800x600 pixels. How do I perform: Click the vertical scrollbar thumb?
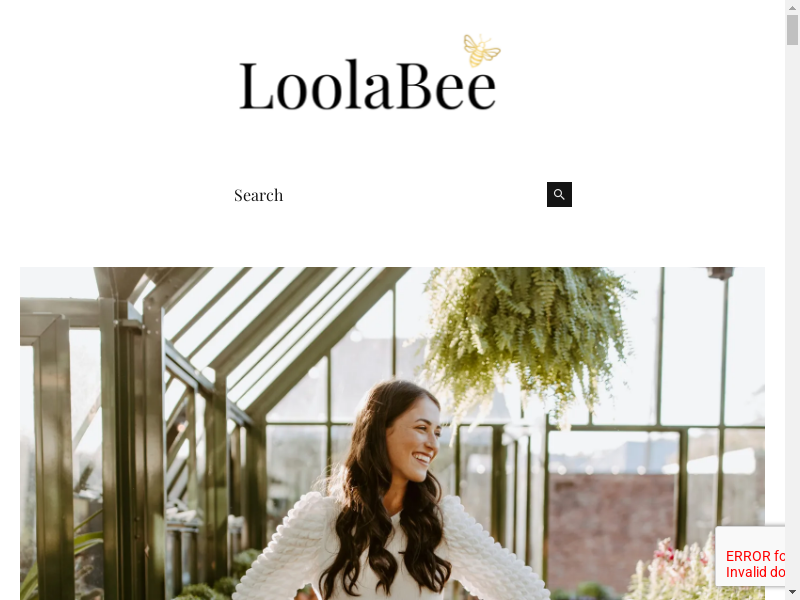792,30
